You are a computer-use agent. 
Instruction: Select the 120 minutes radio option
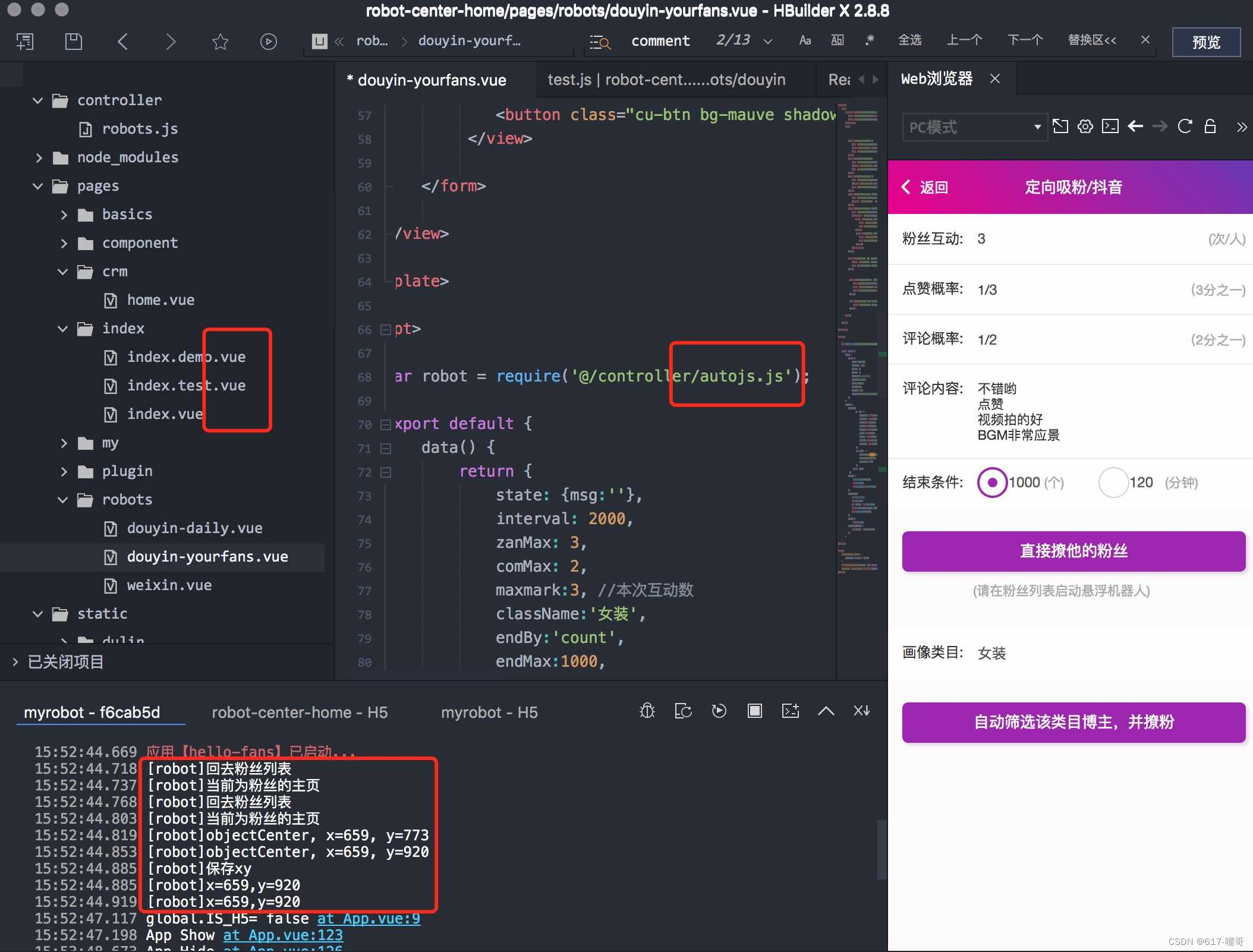pos(1113,483)
